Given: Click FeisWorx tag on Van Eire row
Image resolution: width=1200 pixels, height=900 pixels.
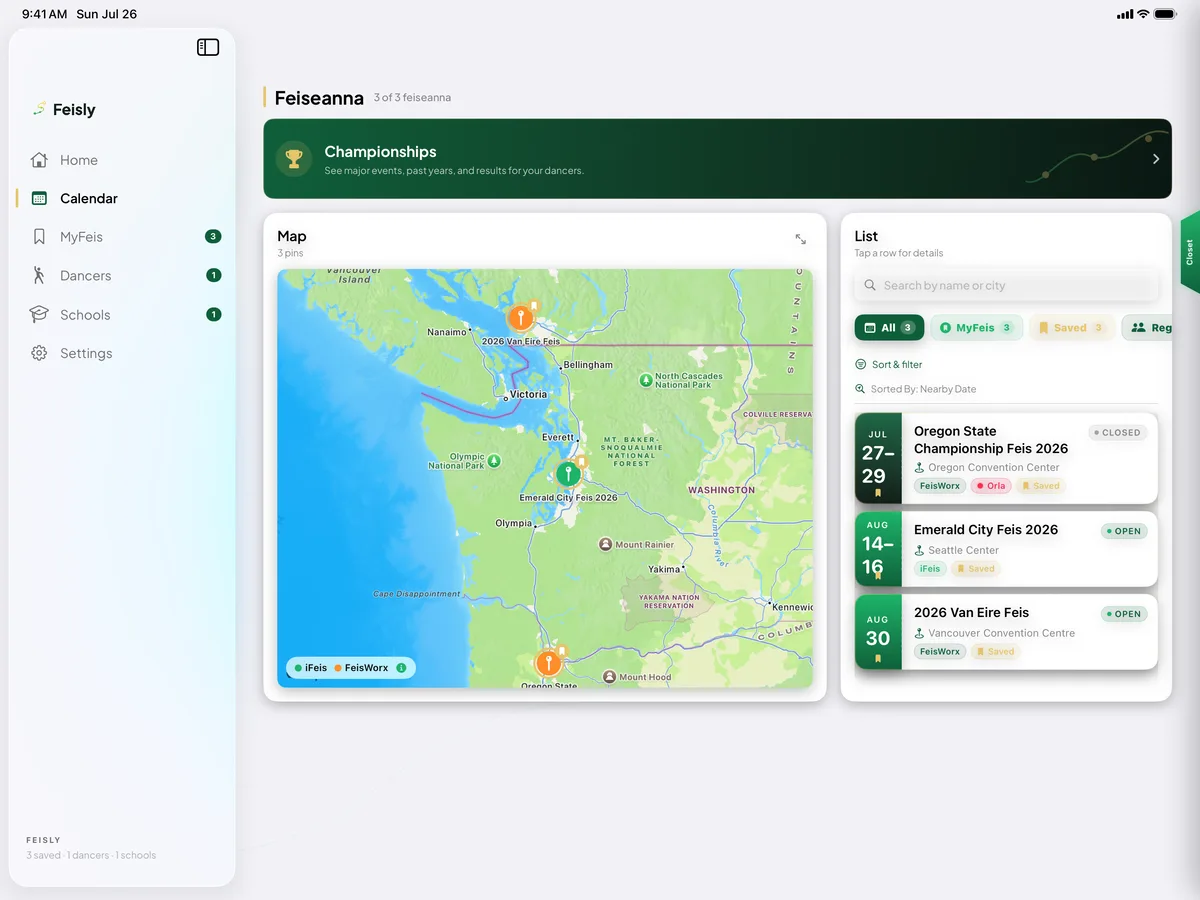Looking at the screenshot, I should tap(940, 652).
